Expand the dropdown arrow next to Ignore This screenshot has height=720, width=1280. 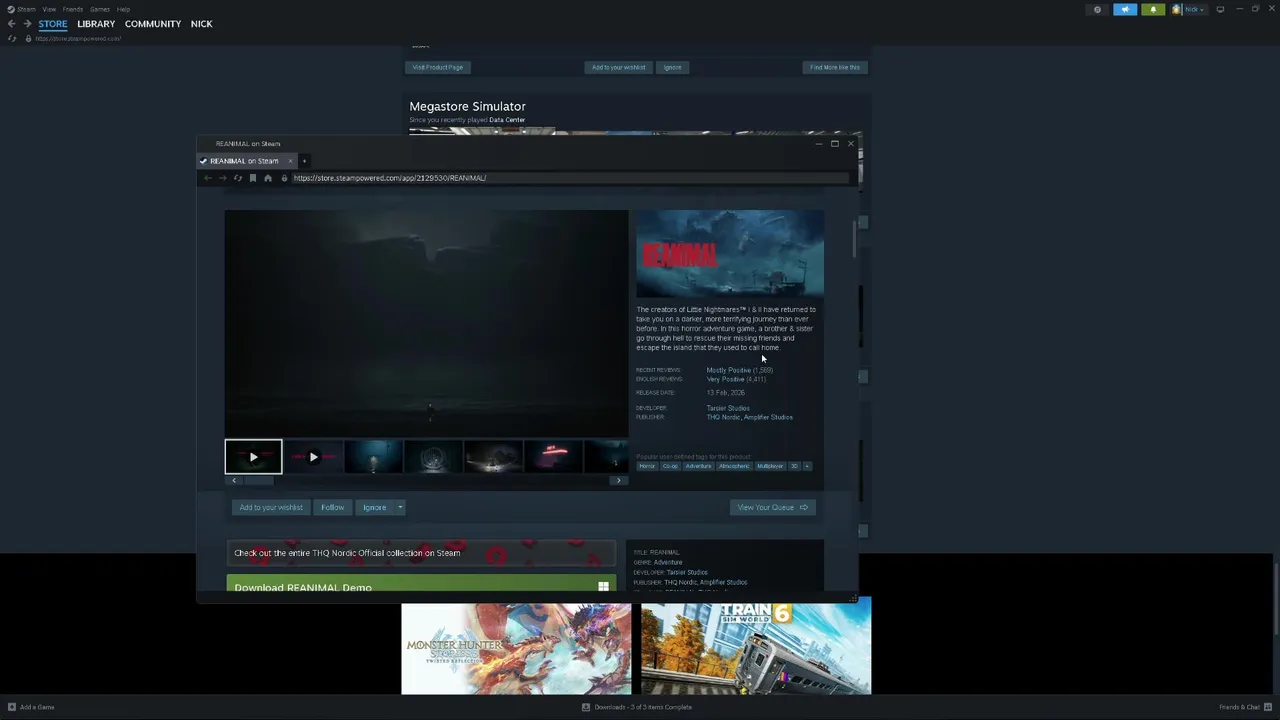400,507
